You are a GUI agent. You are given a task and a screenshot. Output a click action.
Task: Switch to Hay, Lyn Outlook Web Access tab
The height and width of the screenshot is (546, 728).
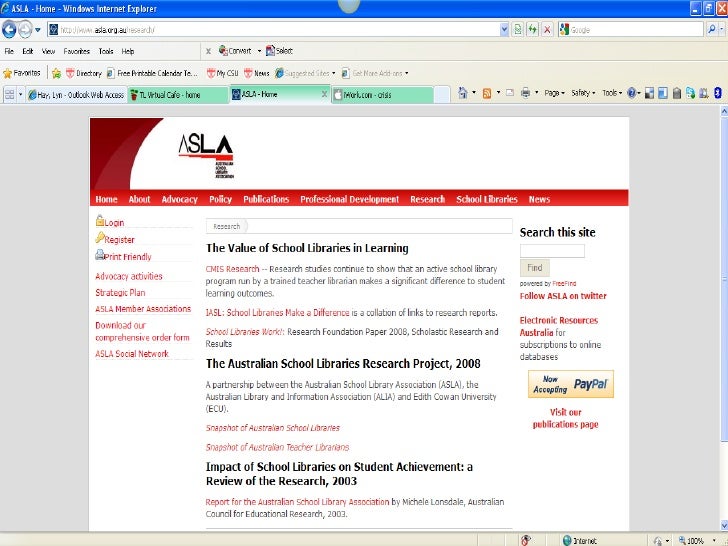click(x=77, y=95)
